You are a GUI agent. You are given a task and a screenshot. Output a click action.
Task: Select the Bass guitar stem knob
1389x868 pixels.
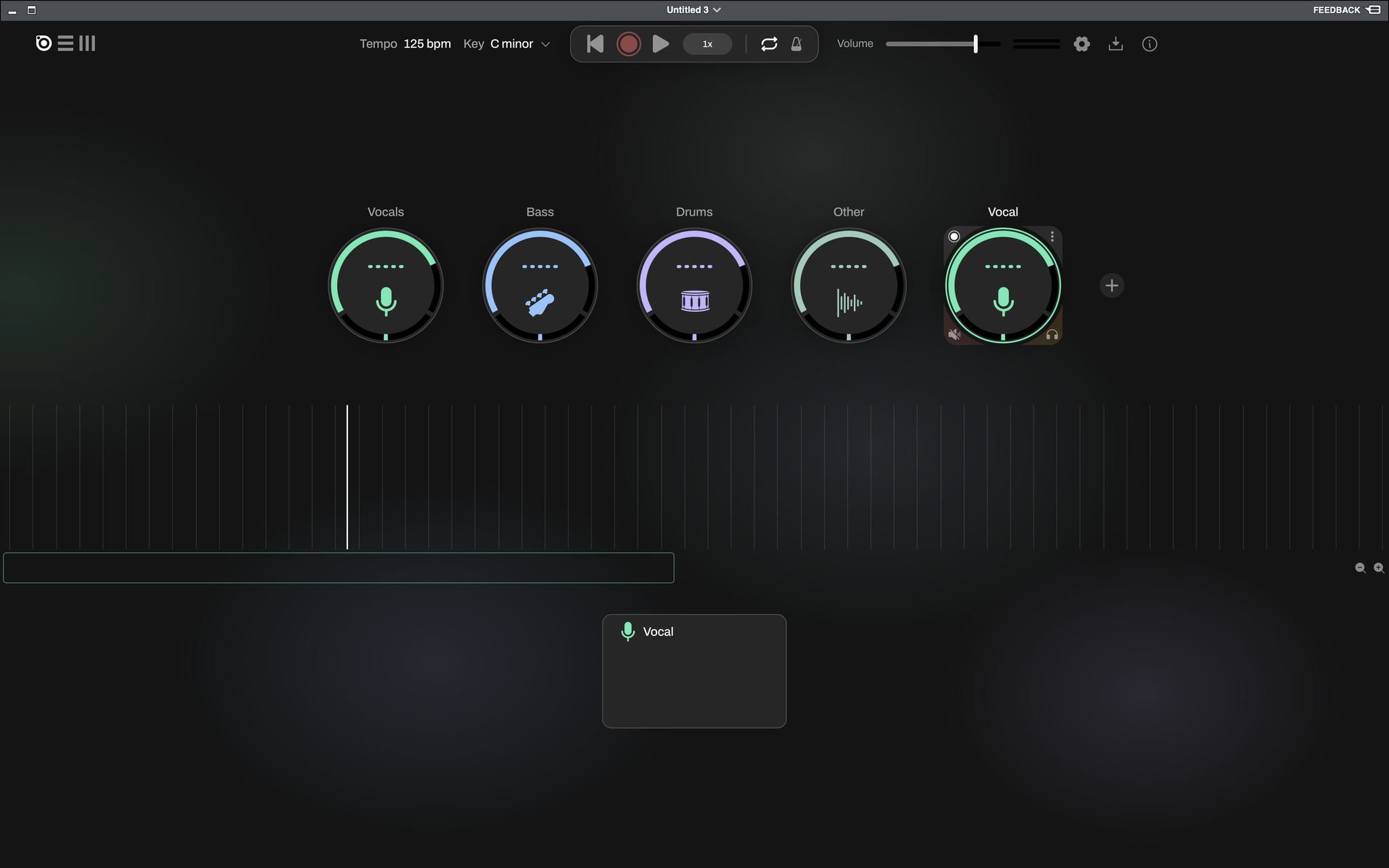coord(540,285)
